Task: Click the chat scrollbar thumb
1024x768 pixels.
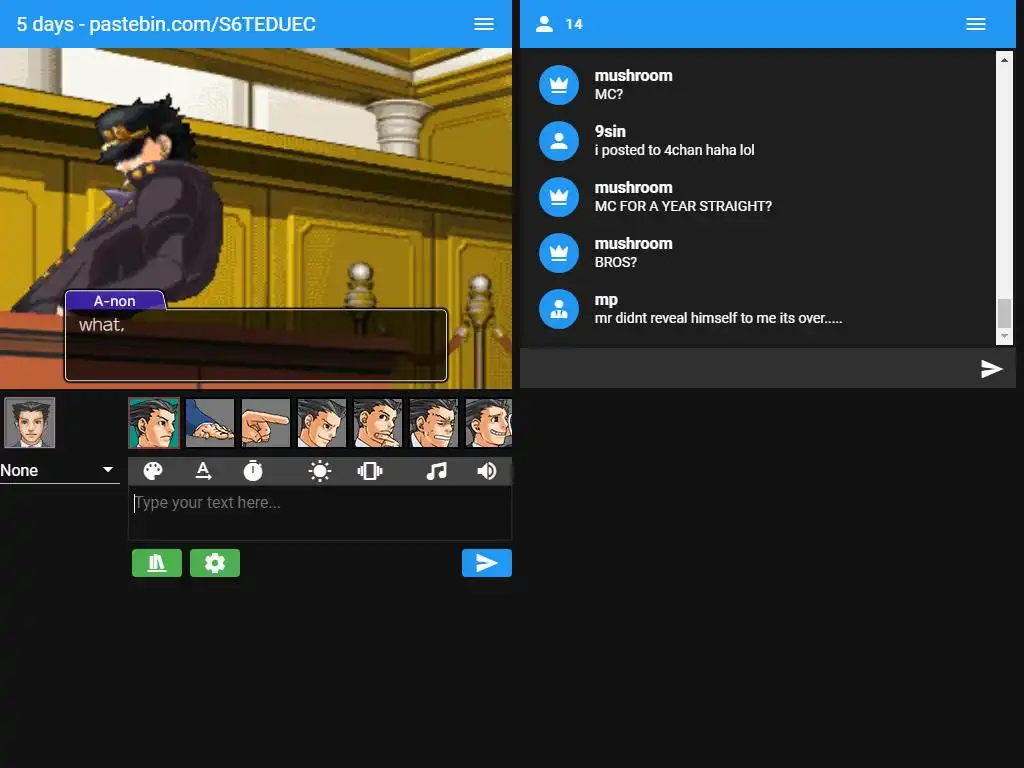Action: pos(1004,313)
